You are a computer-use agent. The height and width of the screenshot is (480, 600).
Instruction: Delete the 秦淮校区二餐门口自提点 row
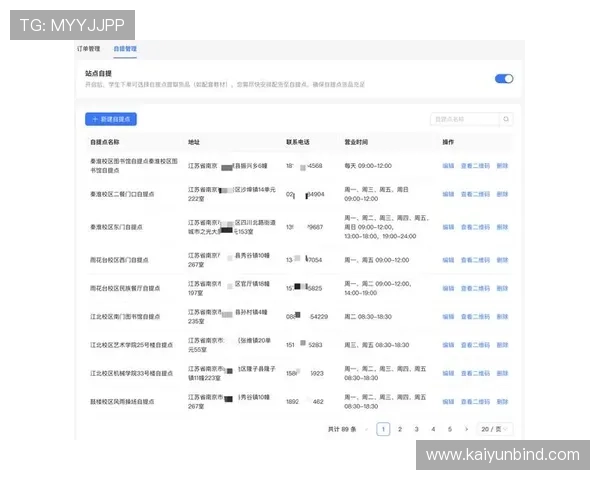(502, 194)
